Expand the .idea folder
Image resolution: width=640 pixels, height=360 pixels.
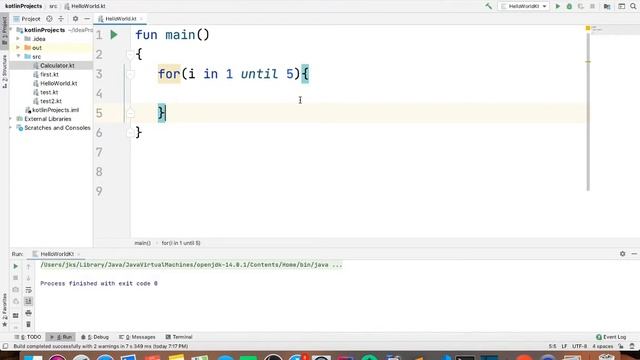click(18, 39)
